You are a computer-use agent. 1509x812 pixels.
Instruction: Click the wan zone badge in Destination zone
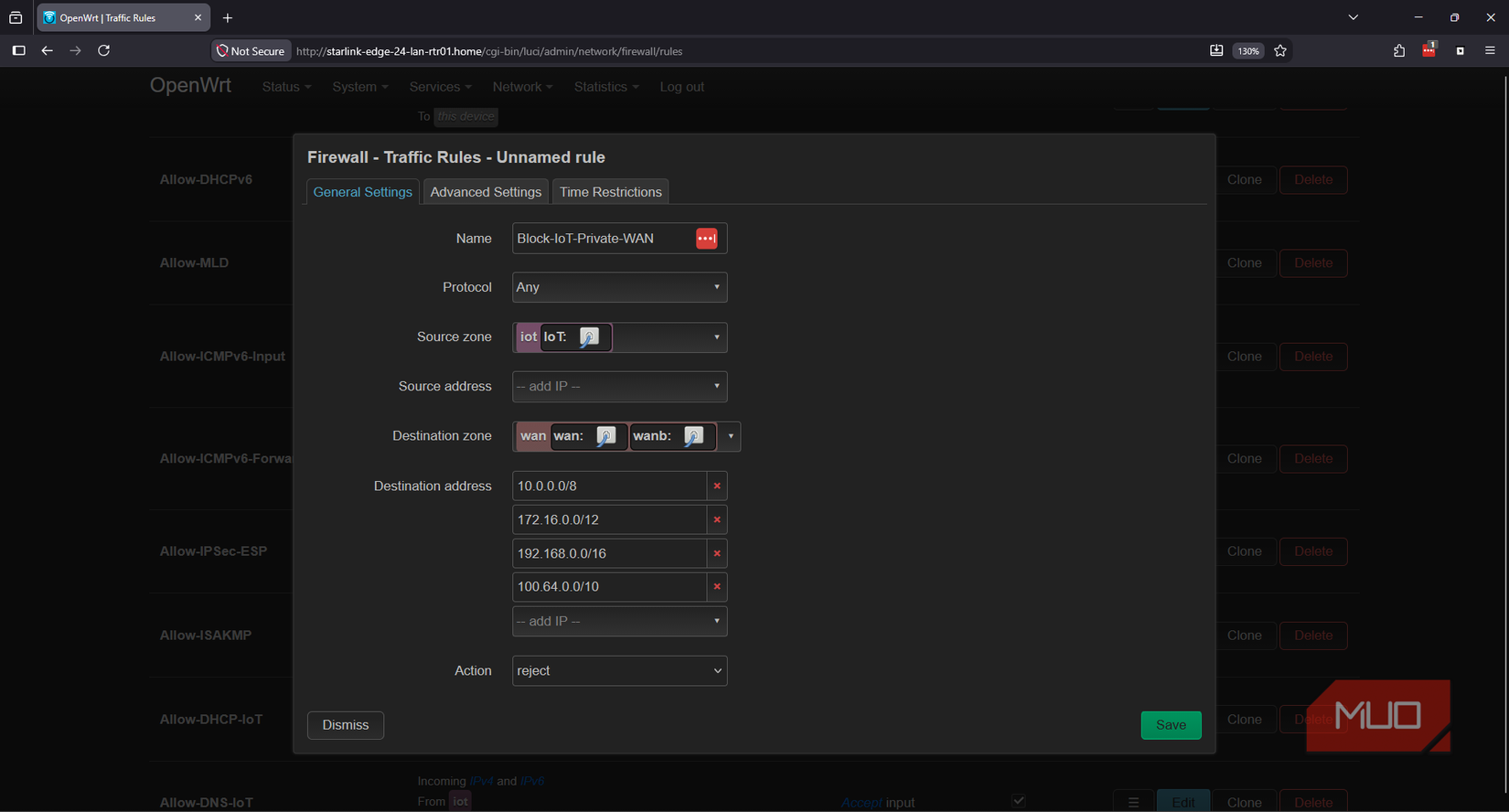point(533,436)
